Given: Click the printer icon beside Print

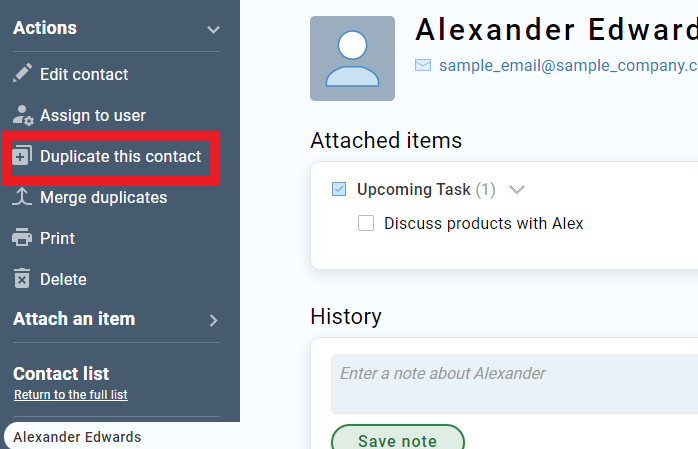Looking at the screenshot, I should coord(22,238).
